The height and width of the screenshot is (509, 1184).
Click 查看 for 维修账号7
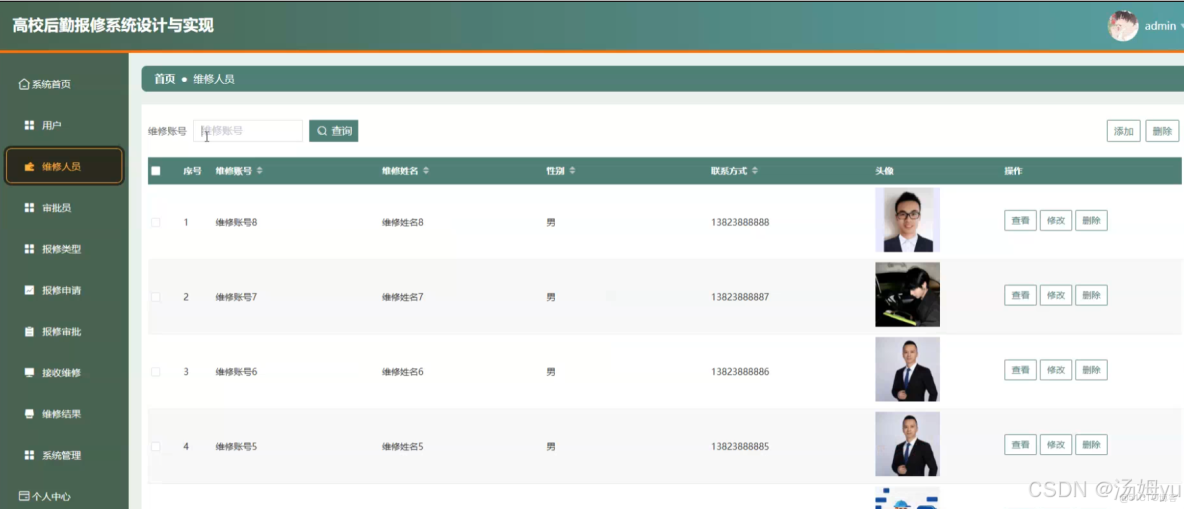1020,296
